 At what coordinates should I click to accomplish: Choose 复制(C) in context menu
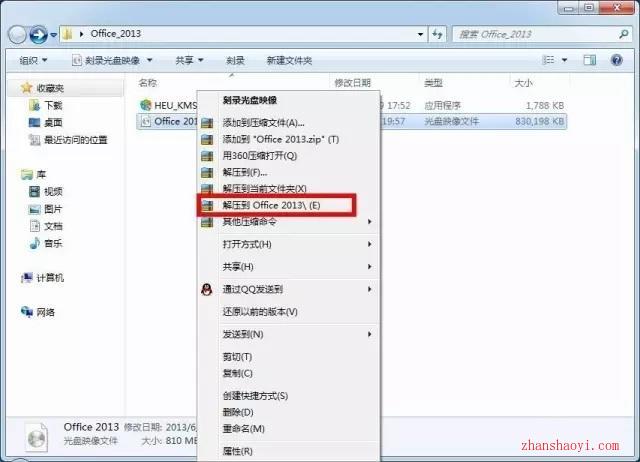tap(289, 373)
